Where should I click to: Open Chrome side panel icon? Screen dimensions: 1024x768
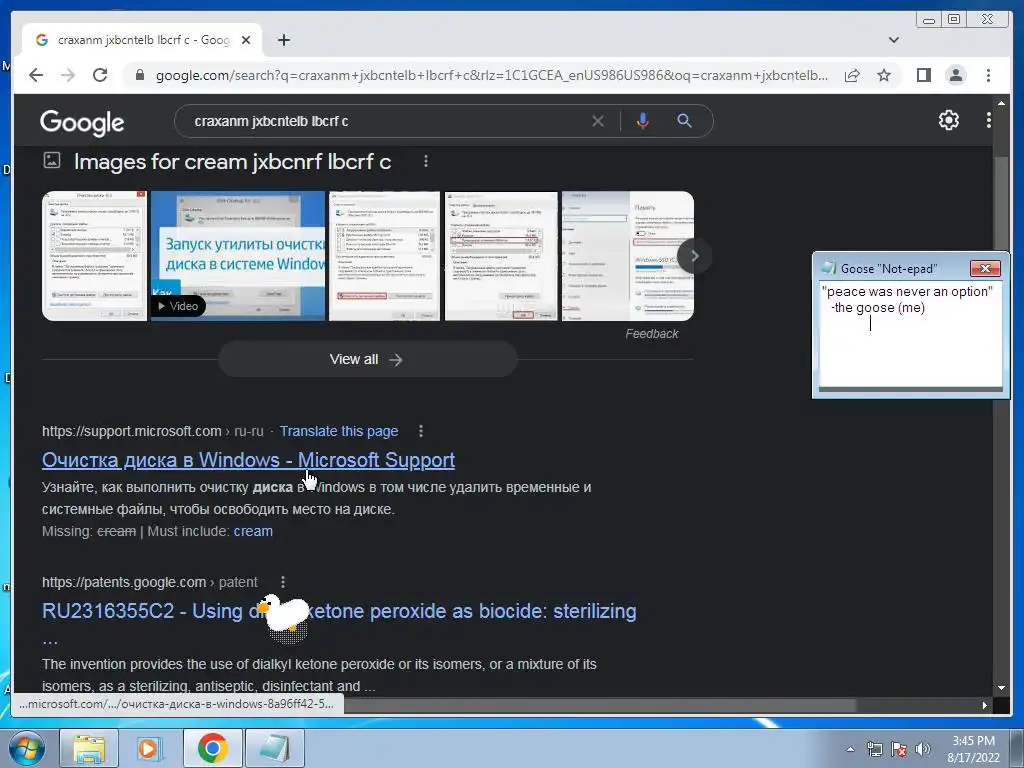(x=923, y=75)
